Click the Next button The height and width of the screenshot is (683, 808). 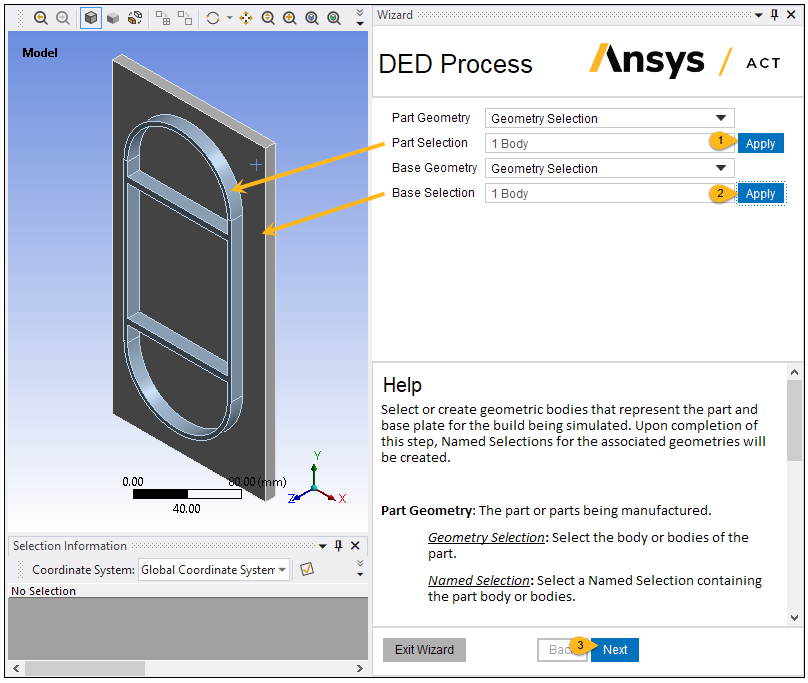615,649
